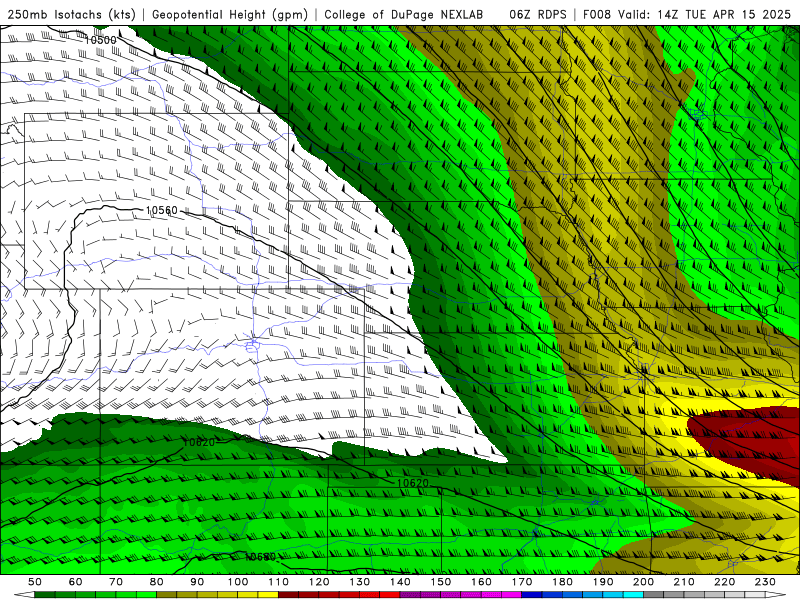Pick the magenta legend segment between 150 and 160
The image size is (800, 600).
461,595
